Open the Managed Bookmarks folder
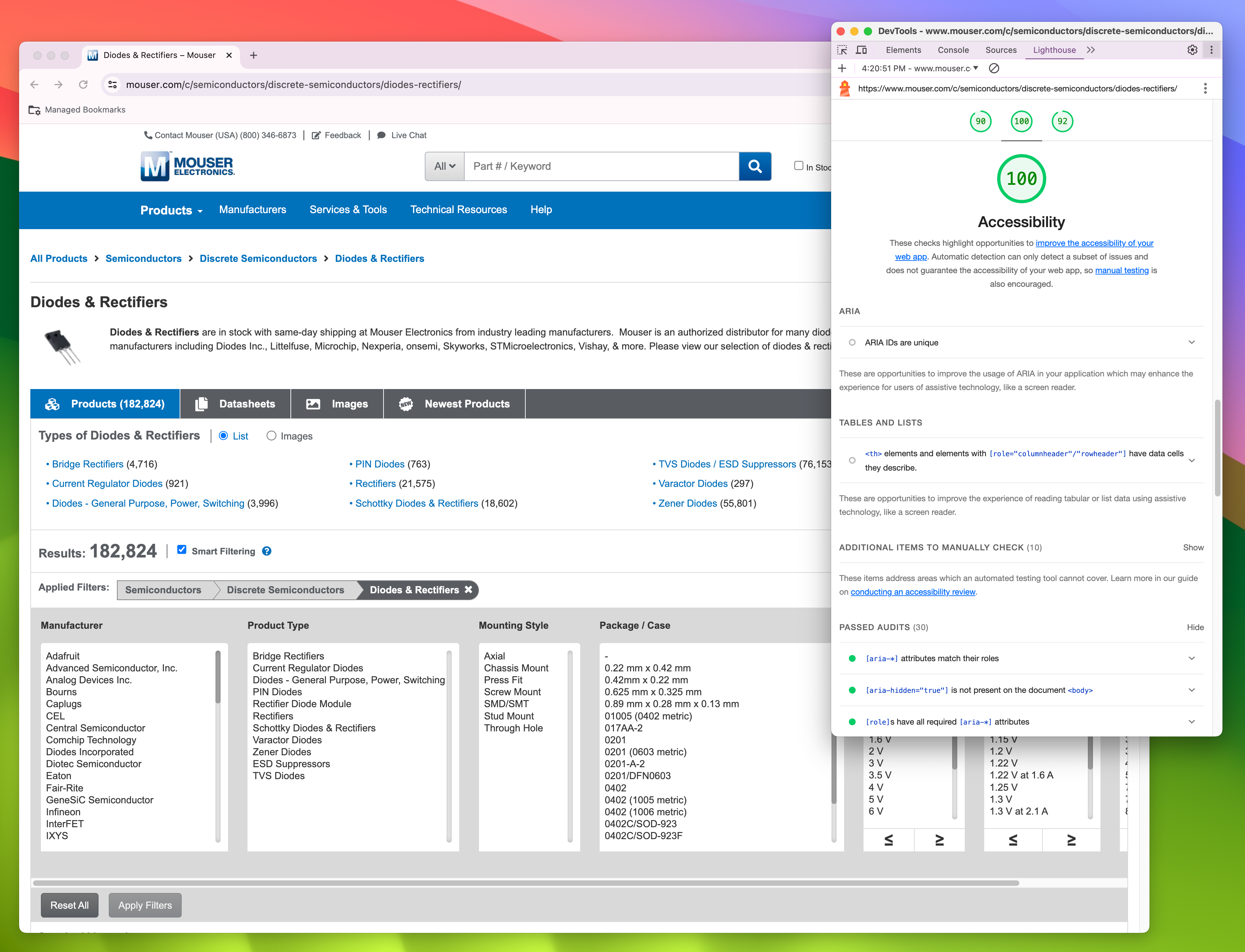Image resolution: width=1245 pixels, height=952 pixels. [x=77, y=110]
